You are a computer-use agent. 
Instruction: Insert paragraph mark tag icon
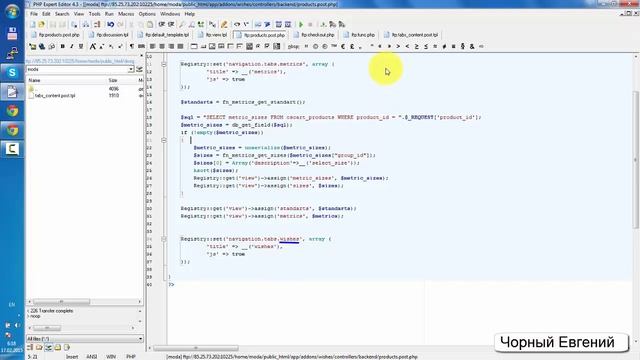(x=131, y=47)
